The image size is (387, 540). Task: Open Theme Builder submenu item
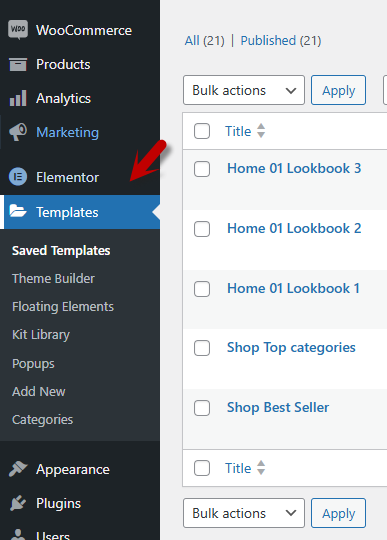[x=53, y=279]
